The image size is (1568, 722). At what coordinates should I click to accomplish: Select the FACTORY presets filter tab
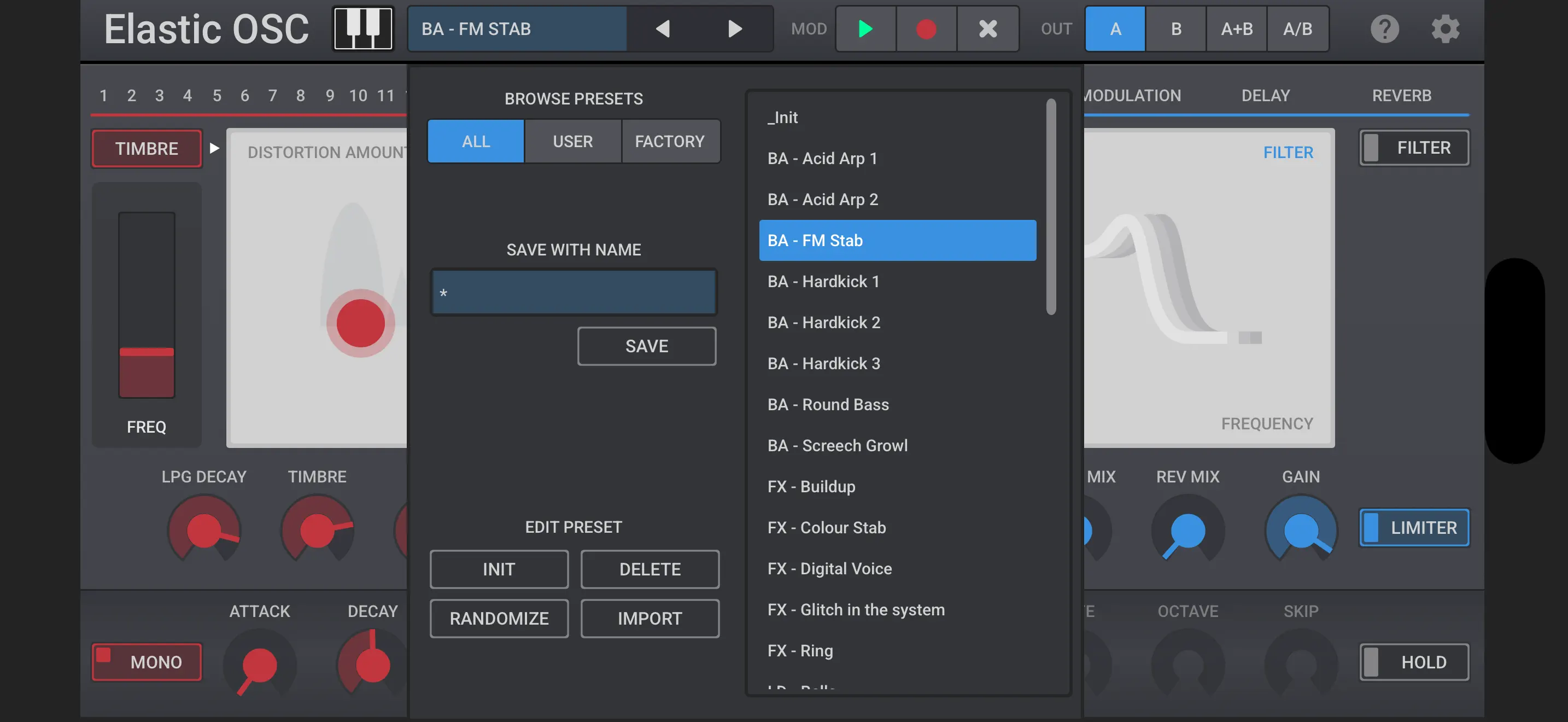[x=670, y=141]
